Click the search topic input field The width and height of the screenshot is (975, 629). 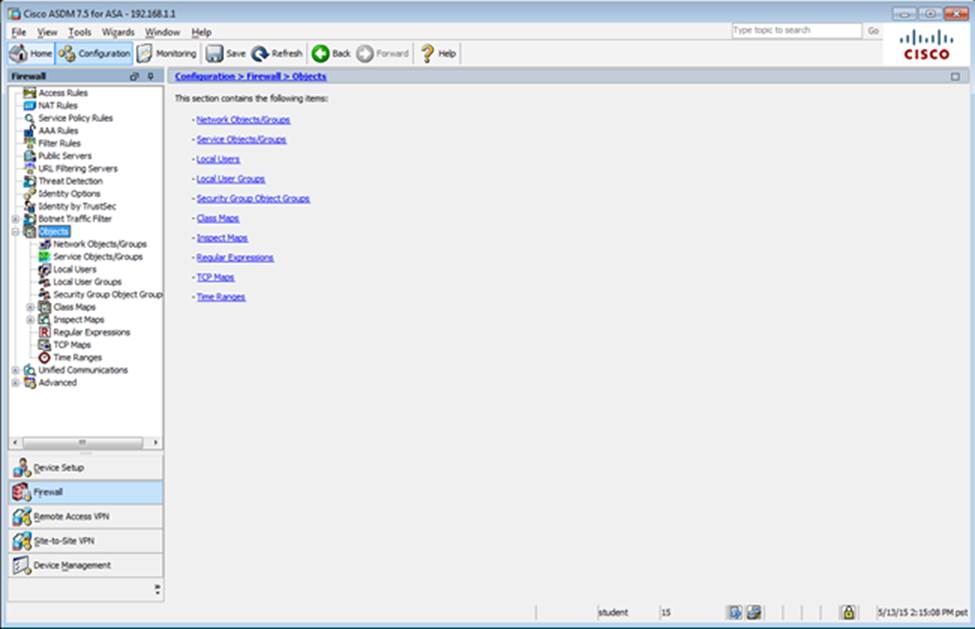pos(795,31)
